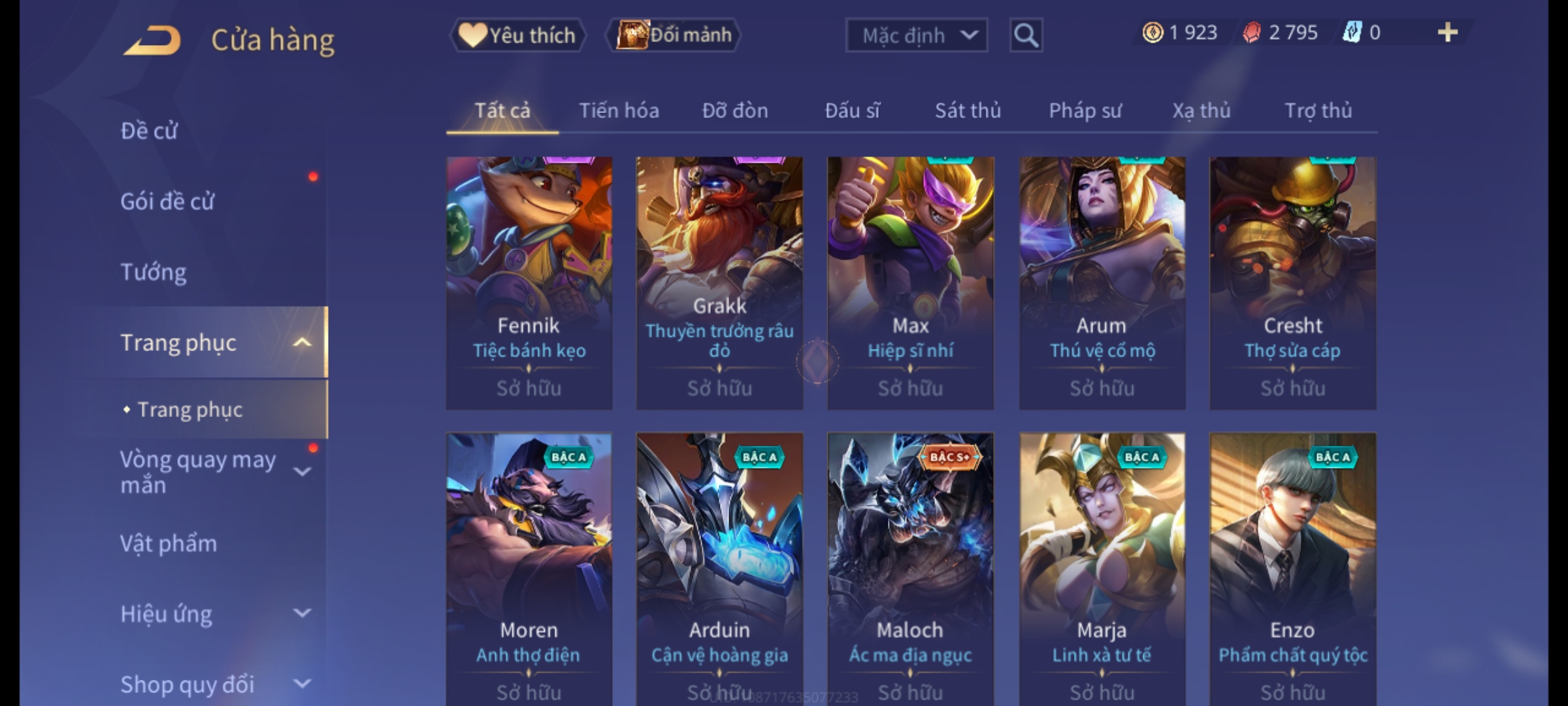Open Đổi mảnh fragment exchange
1568x706 pixels.
pos(674,35)
